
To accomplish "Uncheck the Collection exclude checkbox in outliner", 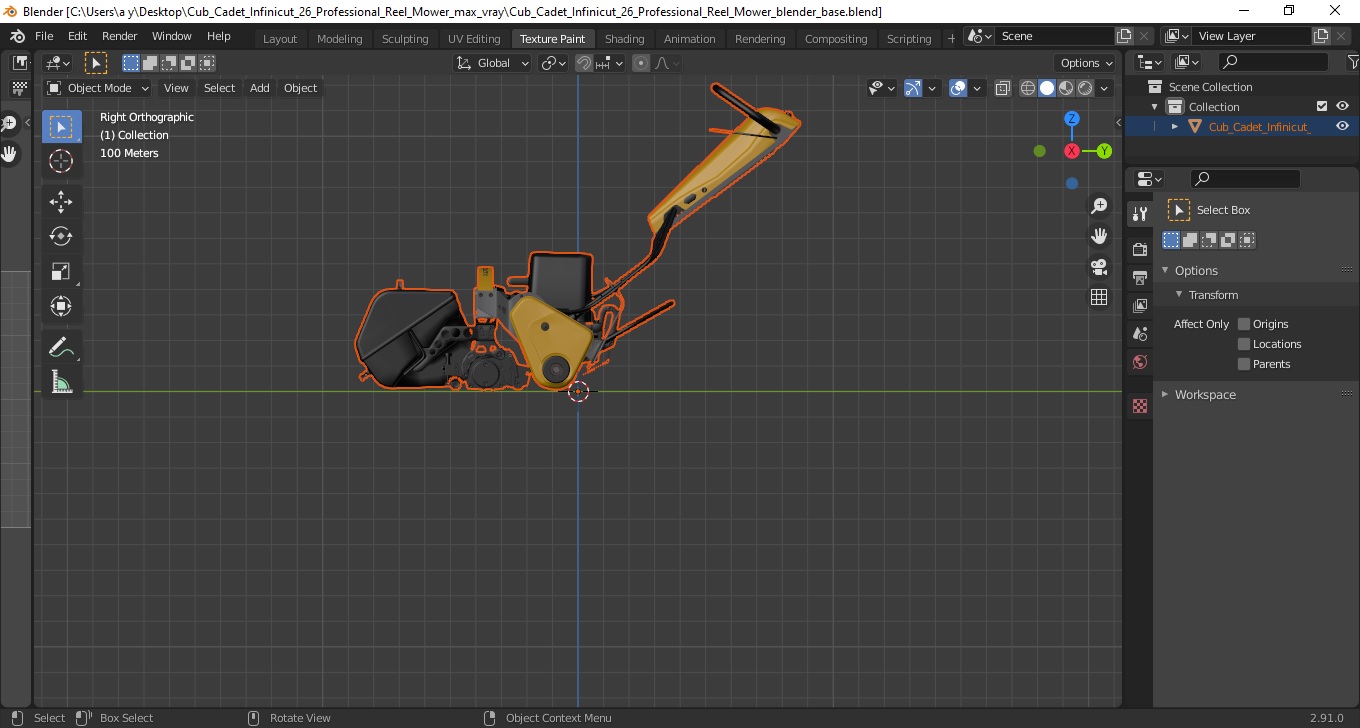I will (x=1322, y=106).
